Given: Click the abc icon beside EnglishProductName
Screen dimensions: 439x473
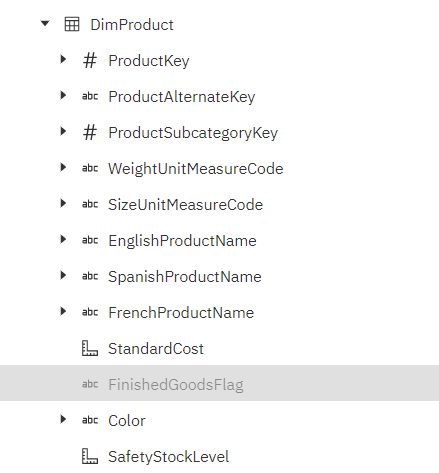Looking at the screenshot, I should tap(90, 240).
